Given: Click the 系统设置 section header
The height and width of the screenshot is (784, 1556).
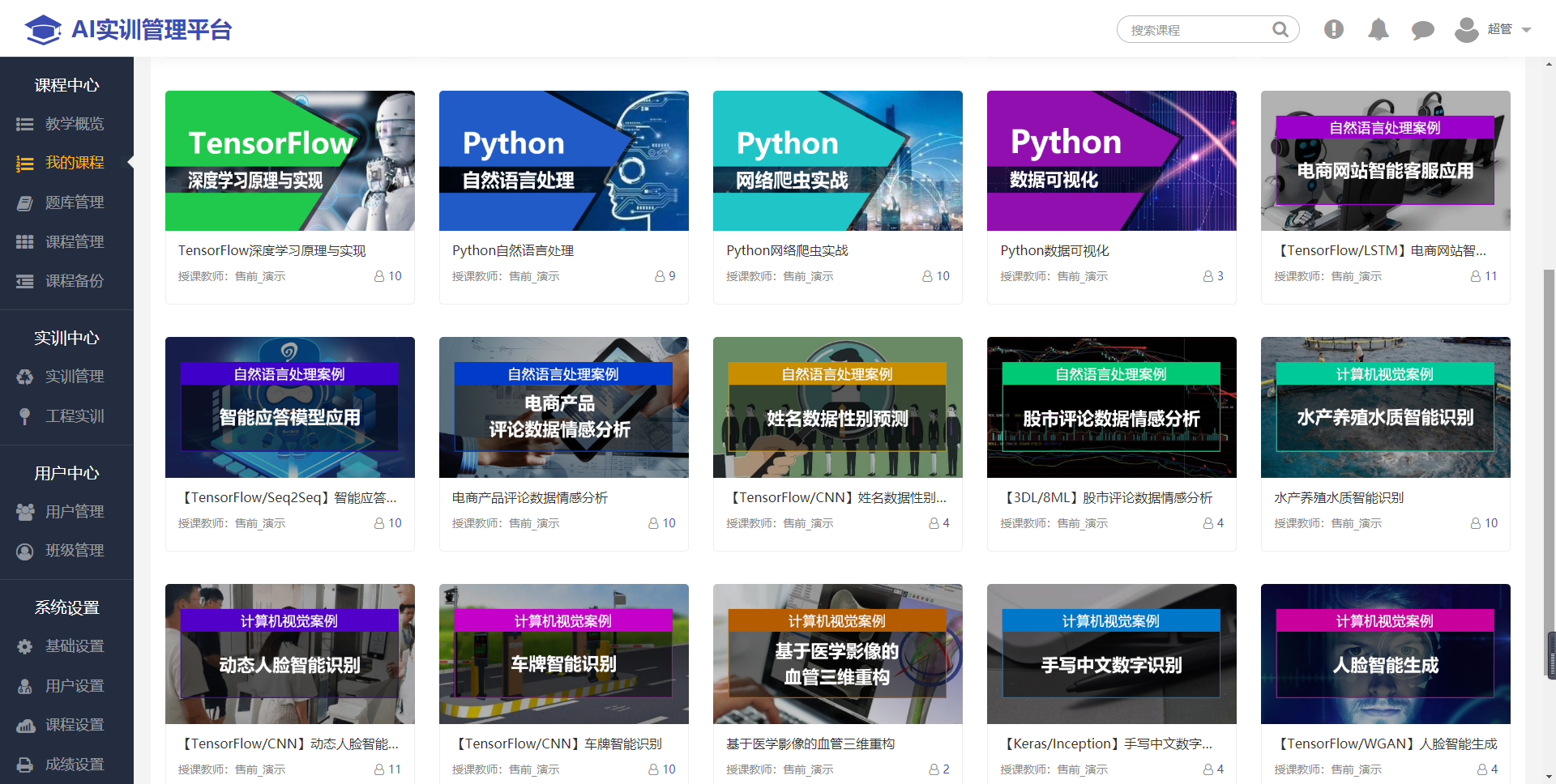Looking at the screenshot, I should click(x=66, y=607).
